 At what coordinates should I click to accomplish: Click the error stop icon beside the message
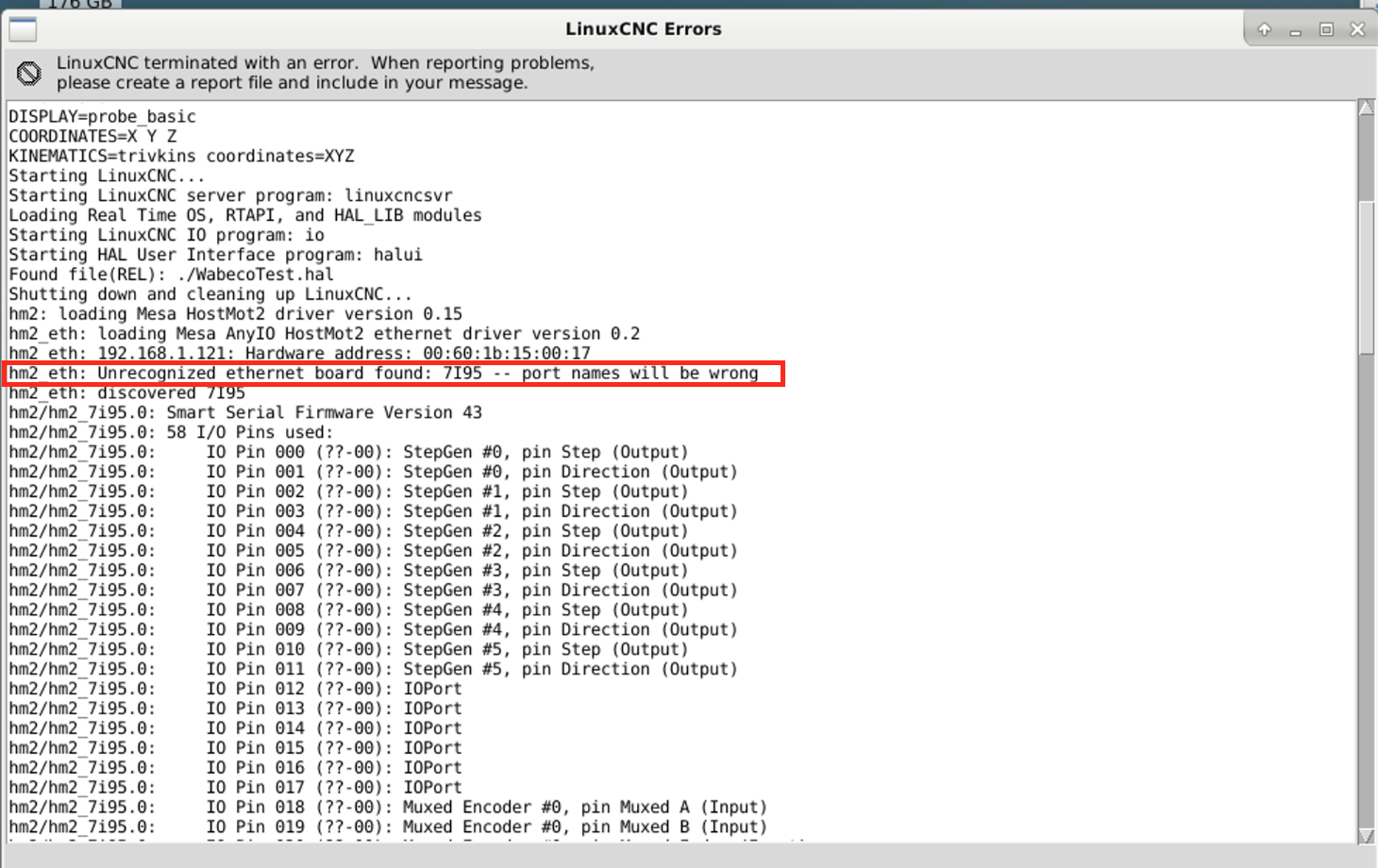(29, 73)
